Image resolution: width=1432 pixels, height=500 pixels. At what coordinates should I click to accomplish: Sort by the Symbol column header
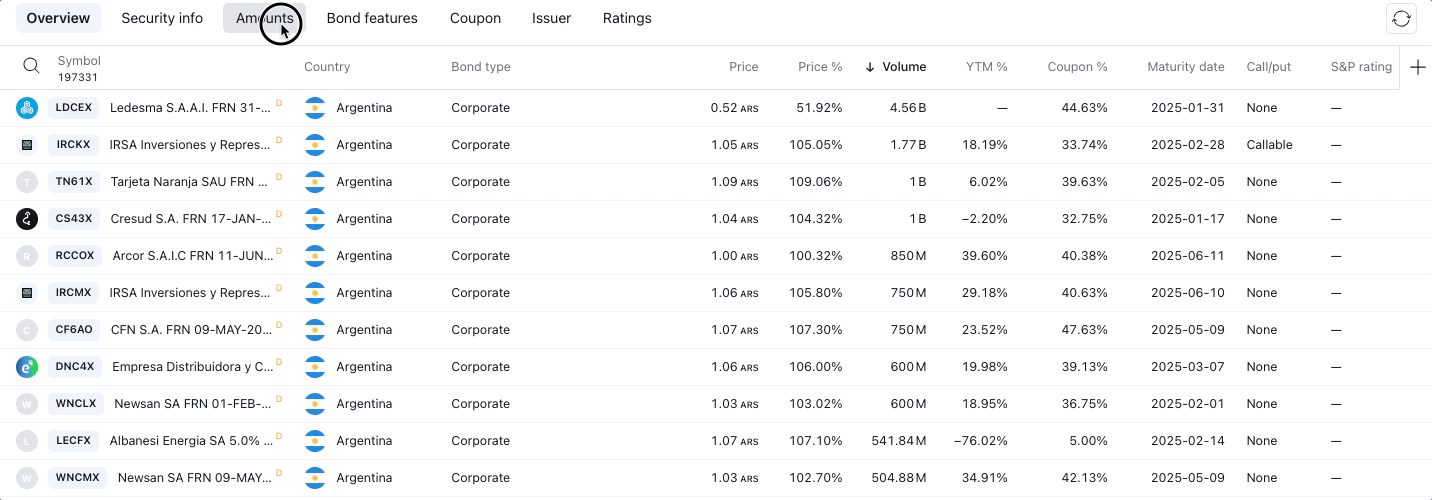tap(79, 61)
